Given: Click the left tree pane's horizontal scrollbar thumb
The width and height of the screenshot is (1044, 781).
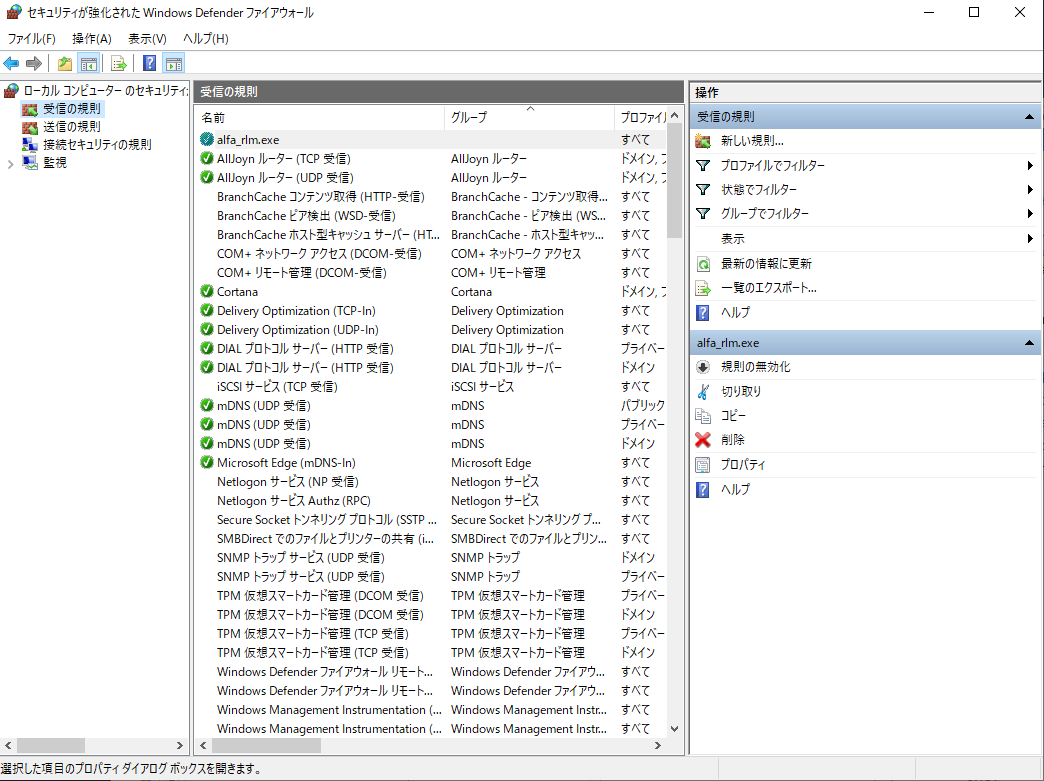Looking at the screenshot, I should [x=51, y=746].
